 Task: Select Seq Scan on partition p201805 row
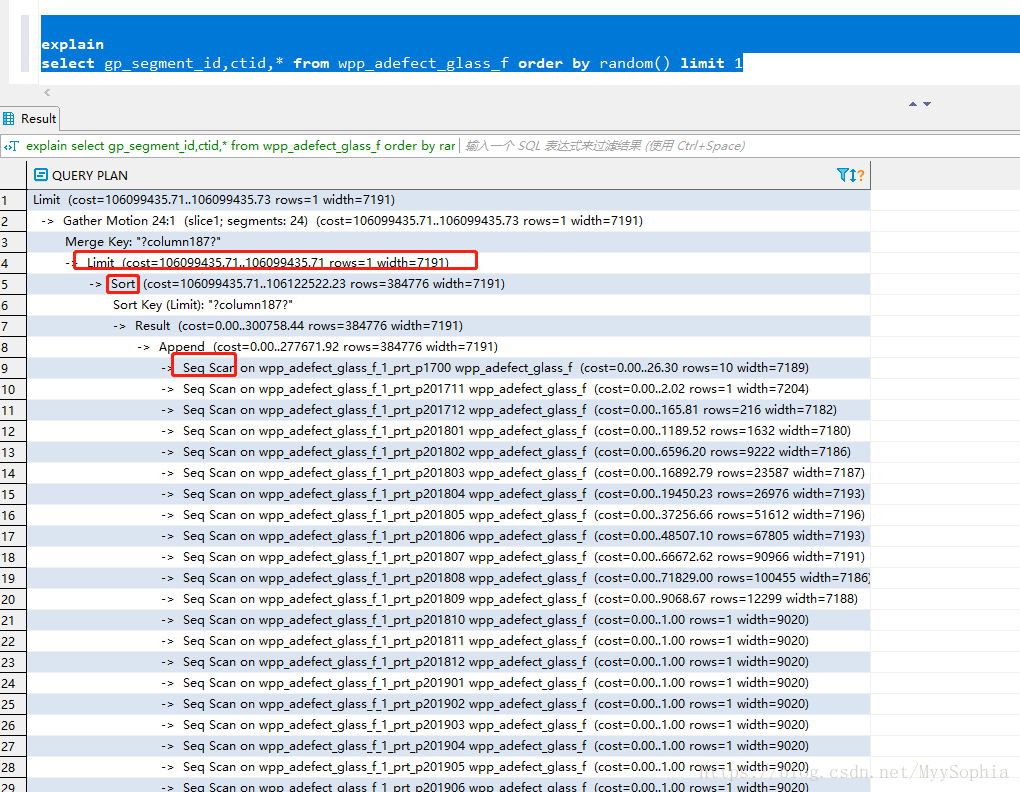pos(448,515)
